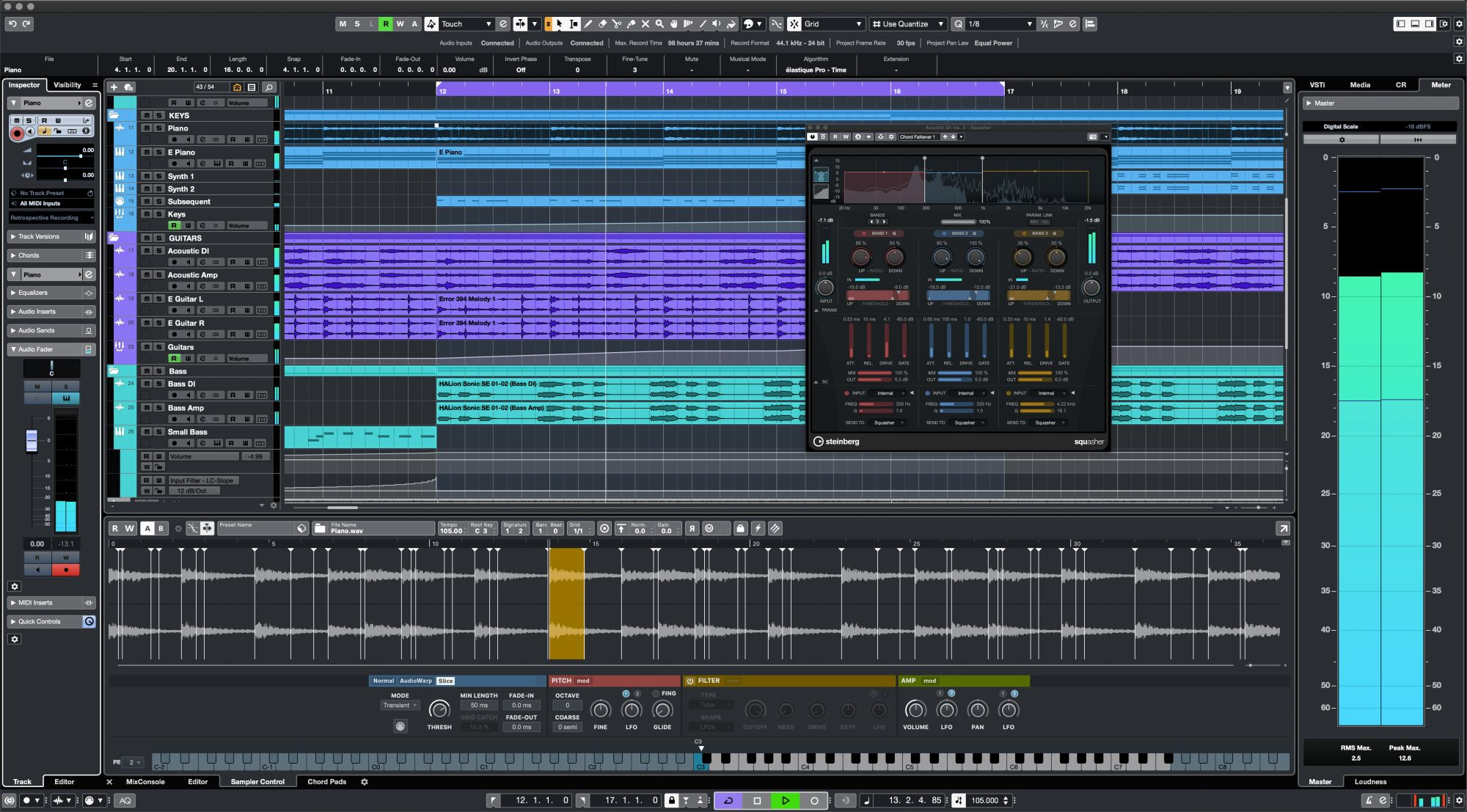Select the Zoom magnifier tool
This screenshot has height=812, width=1467.
click(660, 24)
